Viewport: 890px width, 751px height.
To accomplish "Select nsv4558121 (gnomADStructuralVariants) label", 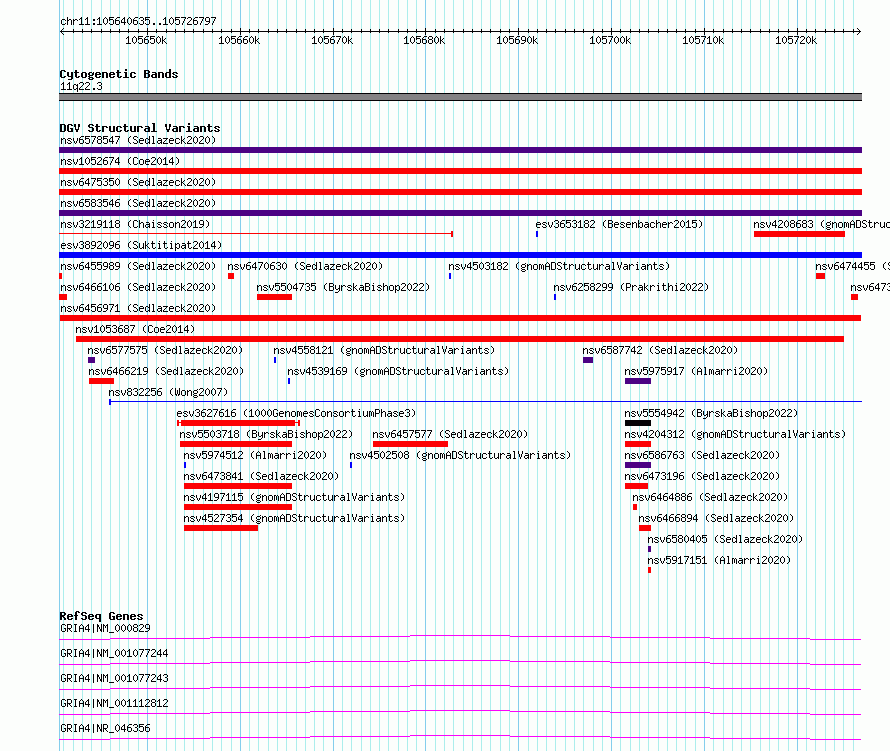I will pyautogui.click(x=384, y=350).
